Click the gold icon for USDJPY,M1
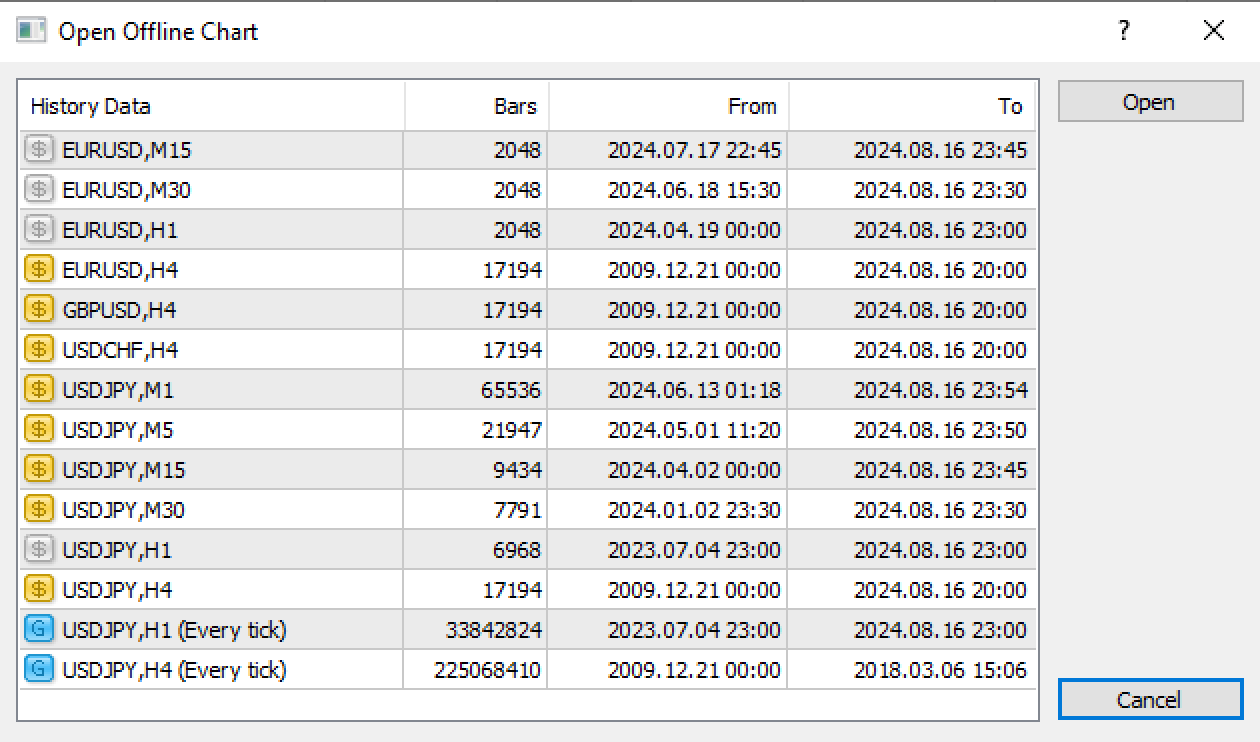The width and height of the screenshot is (1260, 742). point(38,390)
